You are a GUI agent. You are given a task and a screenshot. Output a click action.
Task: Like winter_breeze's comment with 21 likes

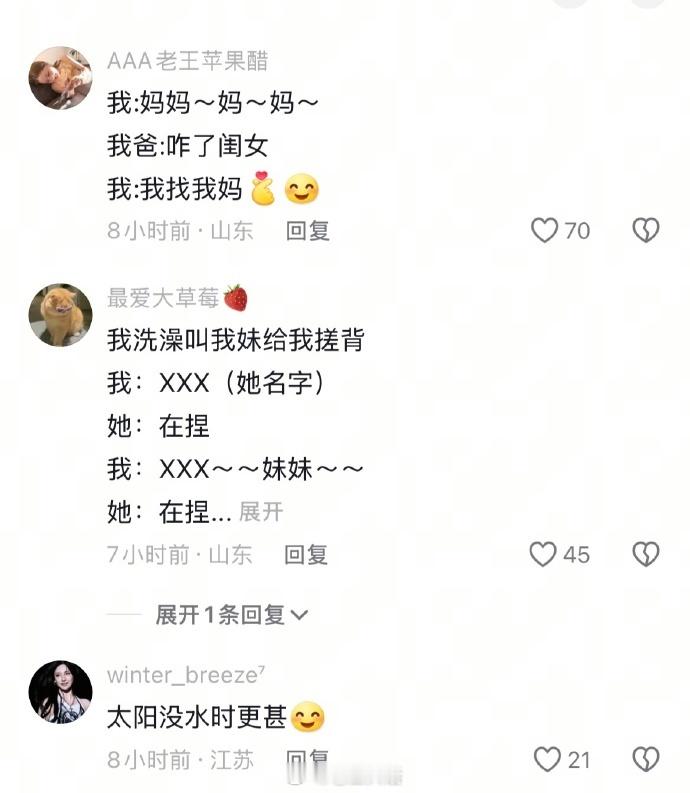[547, 760]
